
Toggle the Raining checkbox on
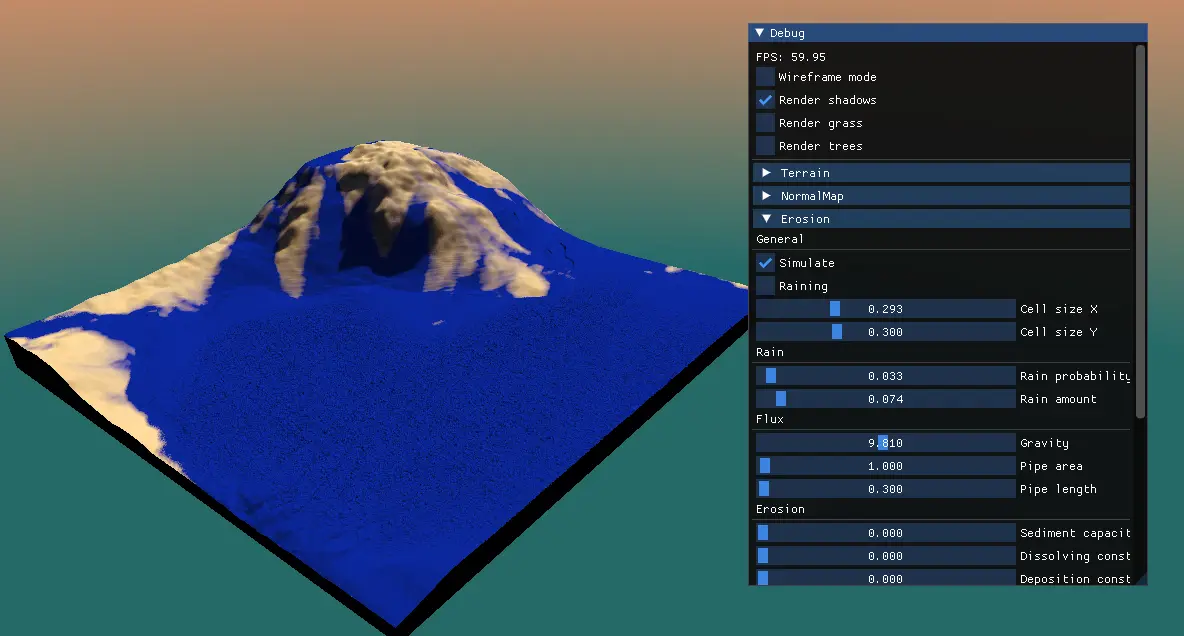click(765, 286)
